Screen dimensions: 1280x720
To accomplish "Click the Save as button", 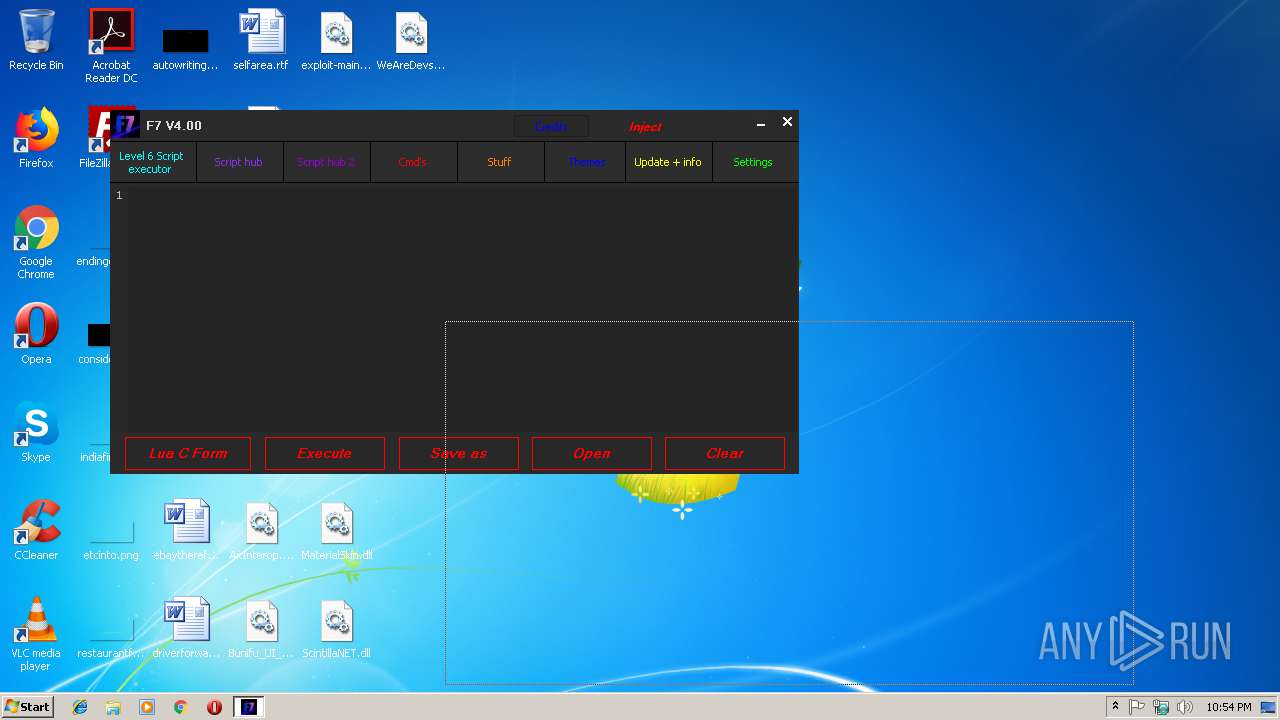I will 458,453.
